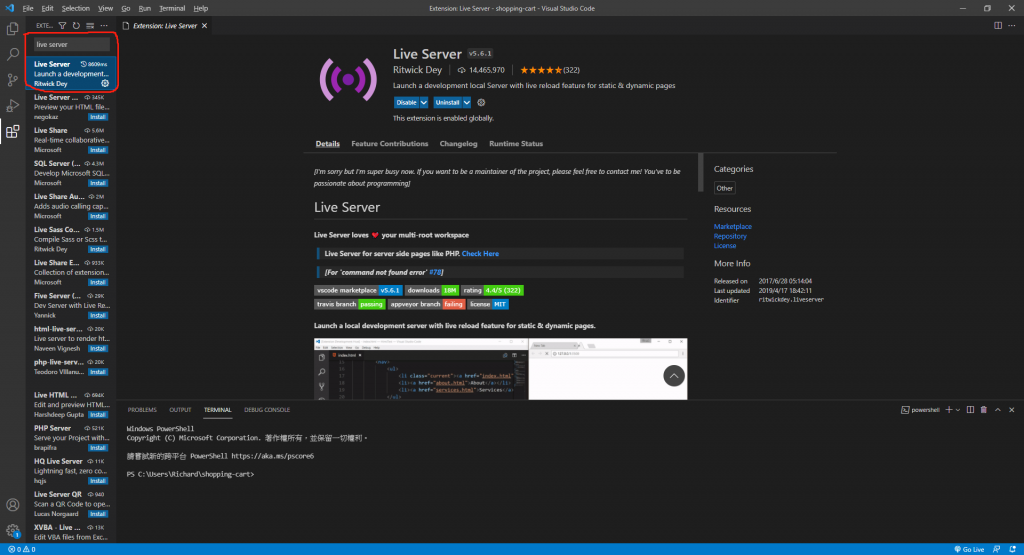Open the new terminal profile dropdown arrow

click(958, 410)
